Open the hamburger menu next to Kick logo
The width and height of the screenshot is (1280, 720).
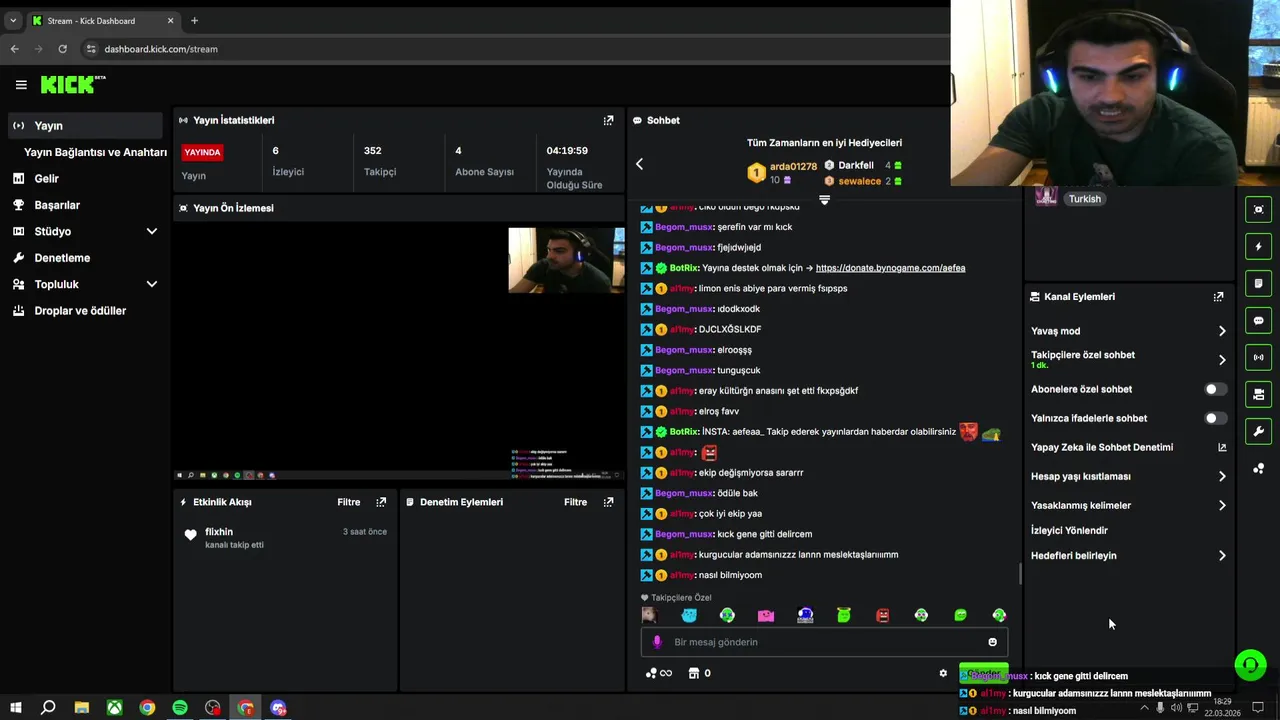[21, 85]
